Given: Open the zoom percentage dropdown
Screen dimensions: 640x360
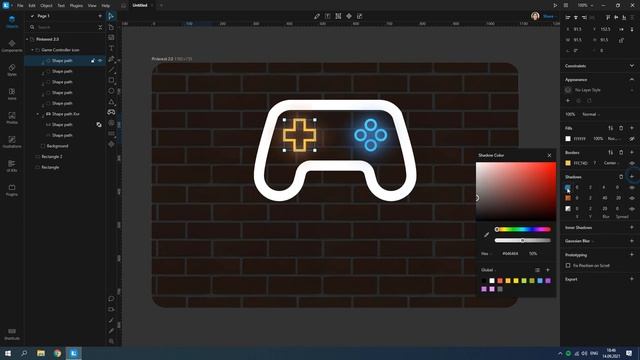Looking at the screenshot, I should pos(585,5).
